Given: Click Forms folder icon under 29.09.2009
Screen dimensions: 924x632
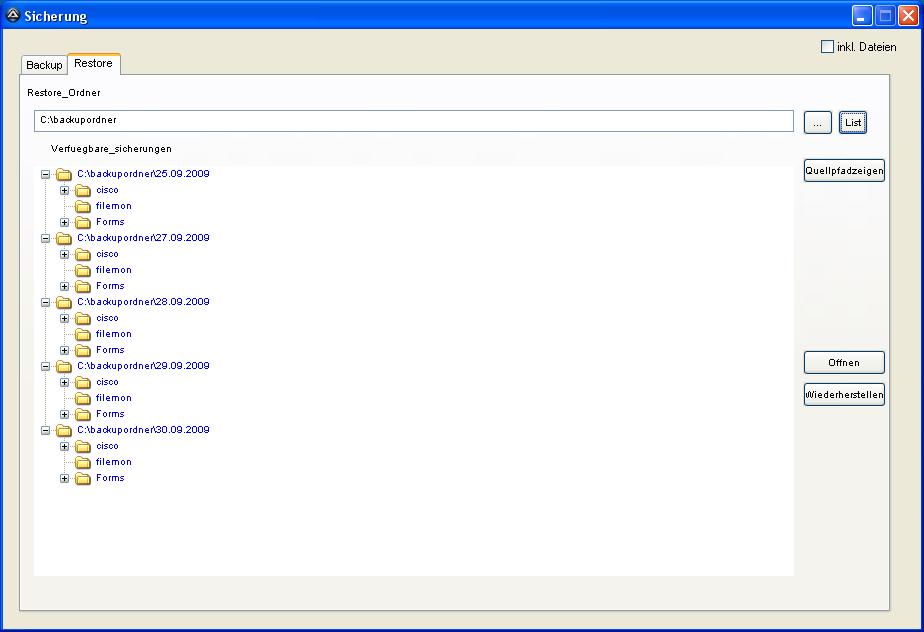Looking at the screenshot, I should coord(83,414).
